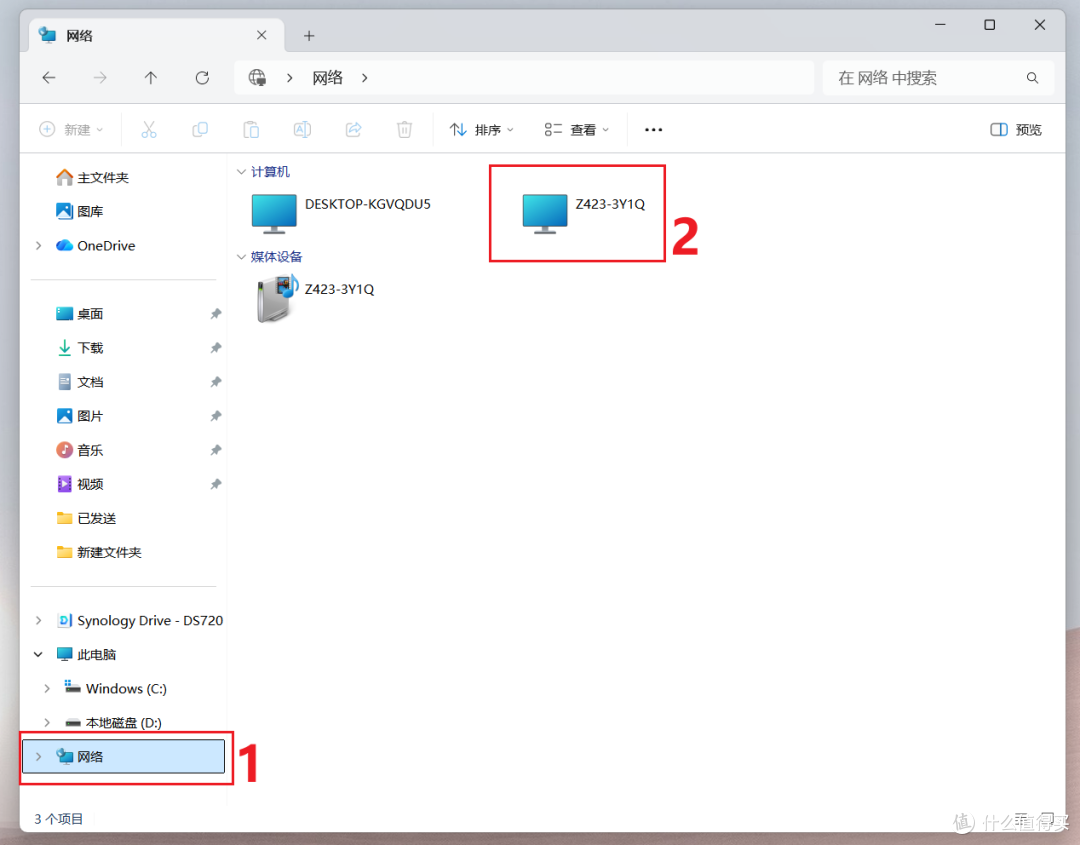Click the search magnifier icon
This screenshot has height=845, width=1080.
(1032, 78)
